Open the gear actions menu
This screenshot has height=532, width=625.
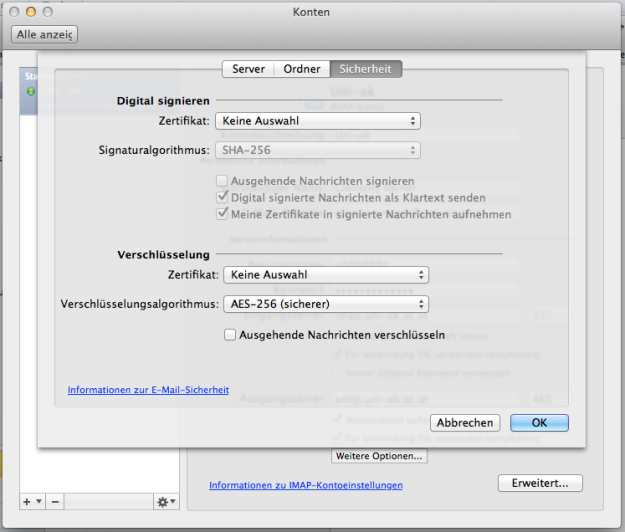pos(164,500)
